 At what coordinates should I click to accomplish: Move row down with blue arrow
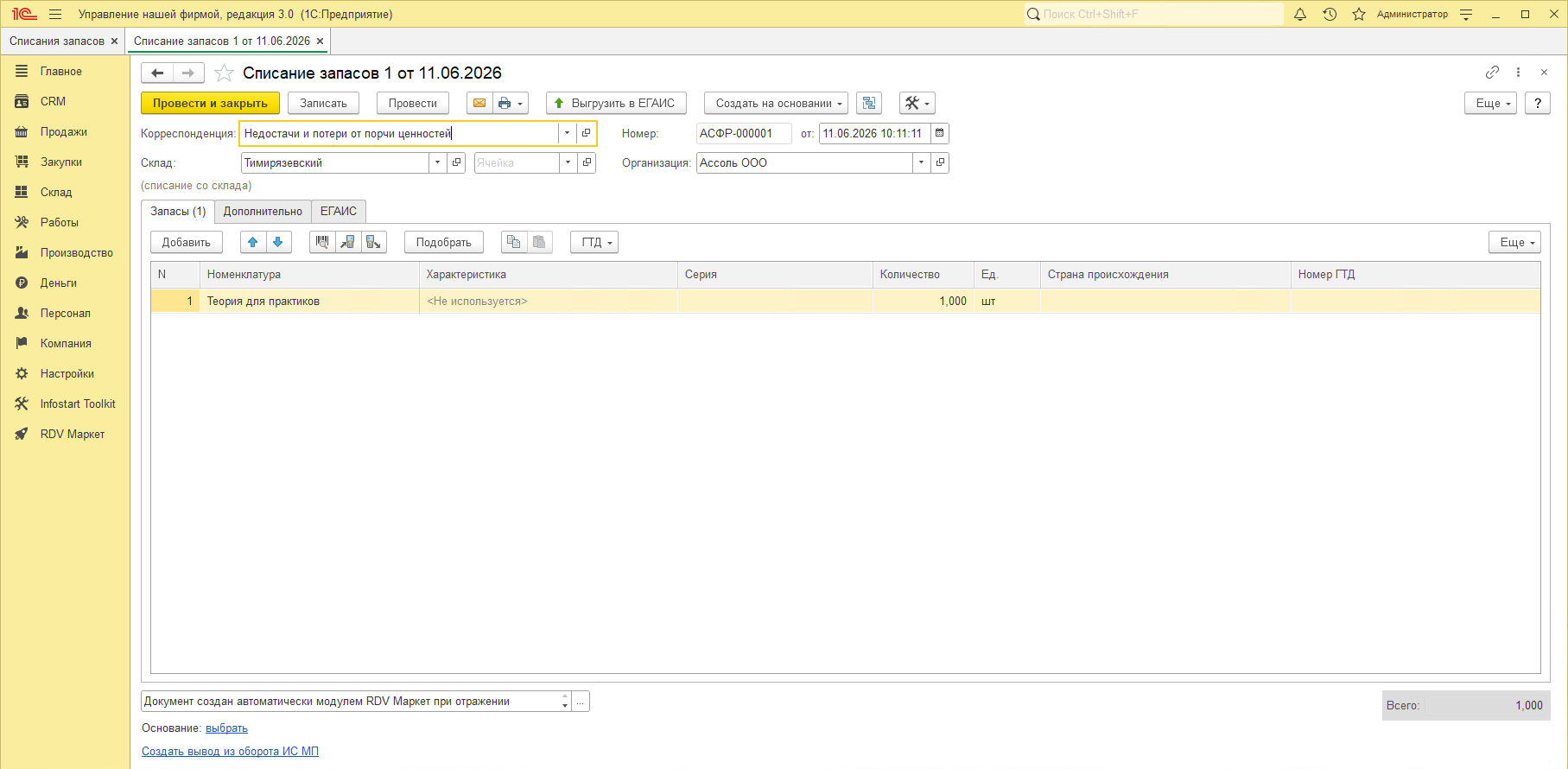(x=278, y=242)
